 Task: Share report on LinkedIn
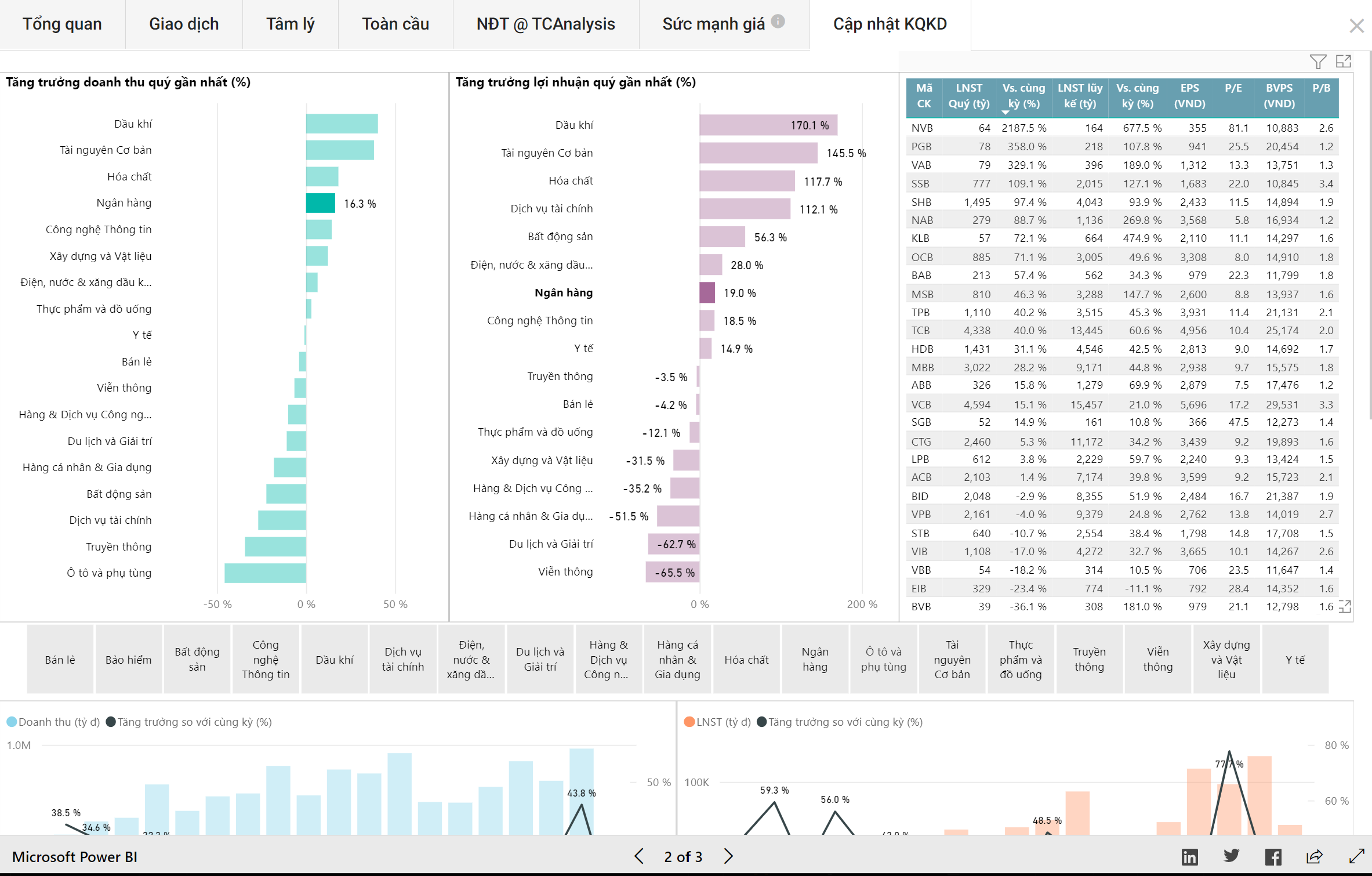[1189, 857]
